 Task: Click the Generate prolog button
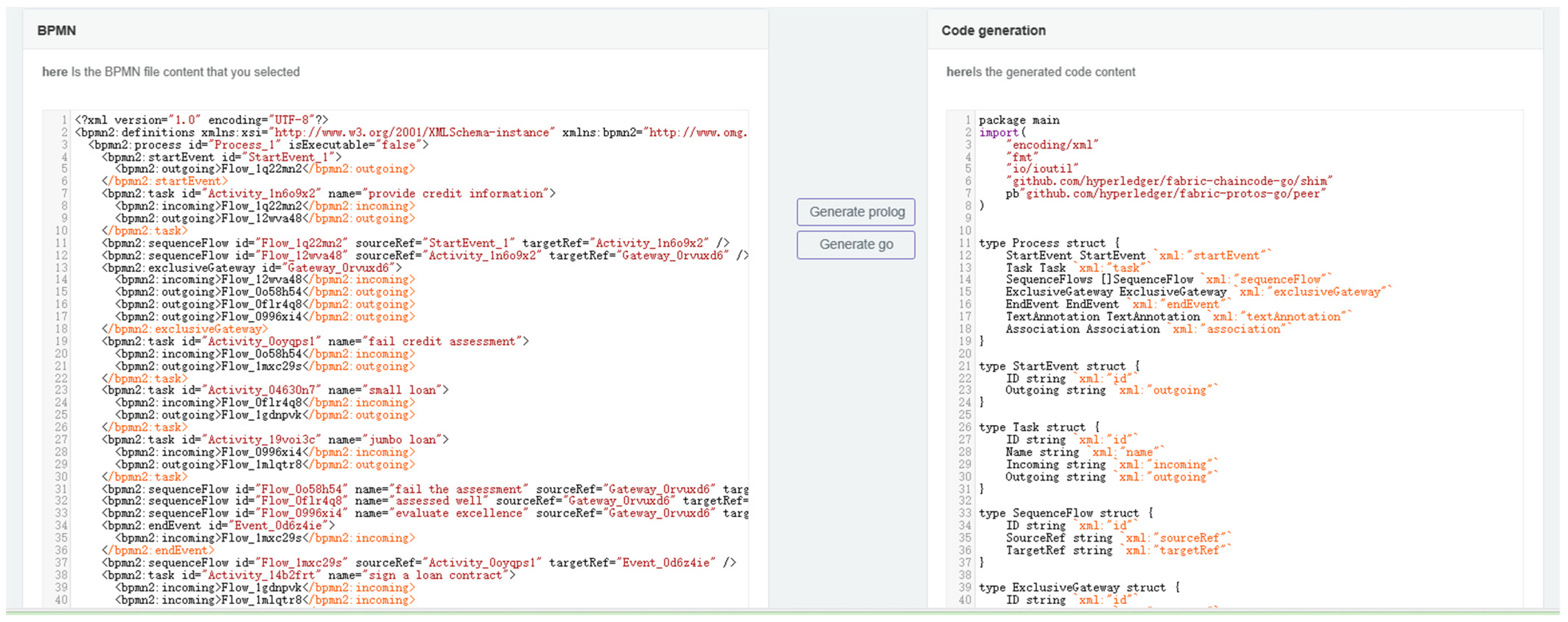pyautogui.click(x=856, y=212)
